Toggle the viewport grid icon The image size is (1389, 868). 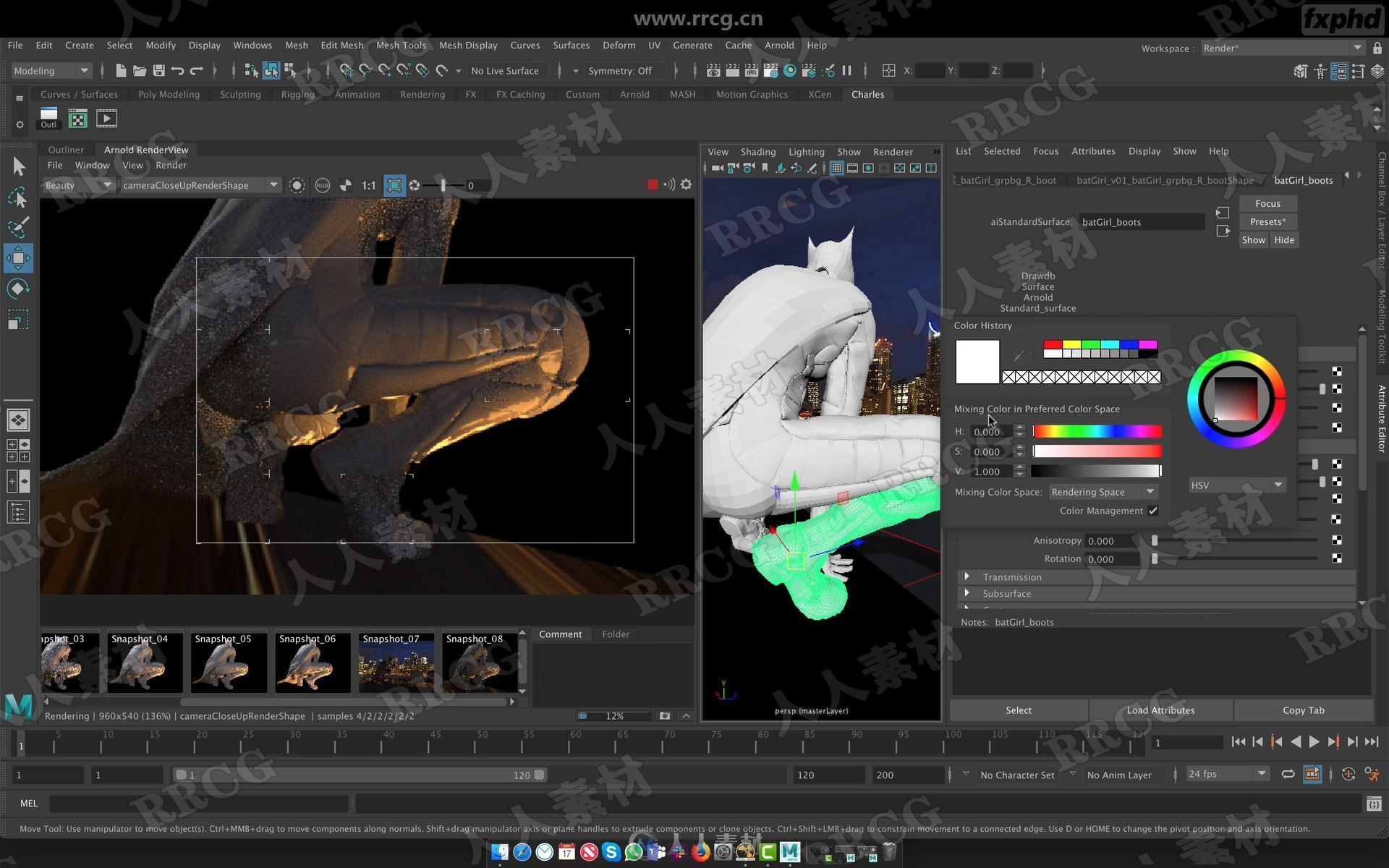click(x=837, y=168)
